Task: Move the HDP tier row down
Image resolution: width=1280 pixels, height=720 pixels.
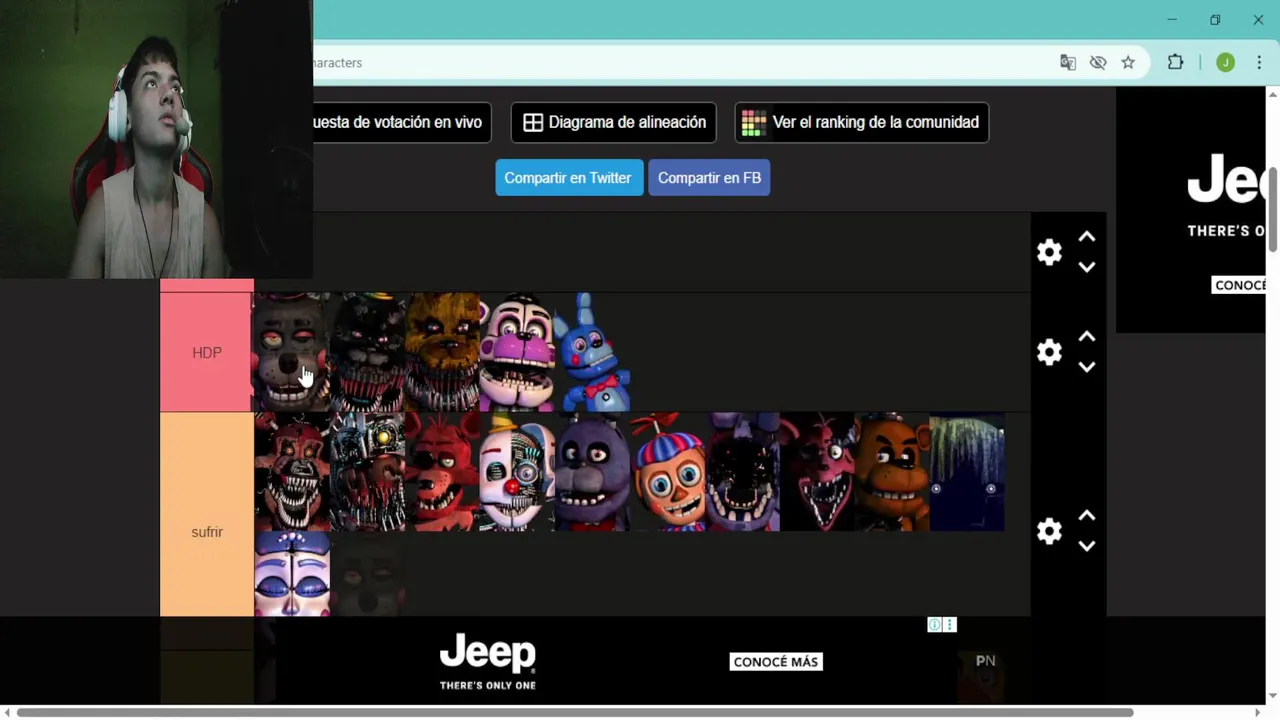Action: (x=1087, y=367)
